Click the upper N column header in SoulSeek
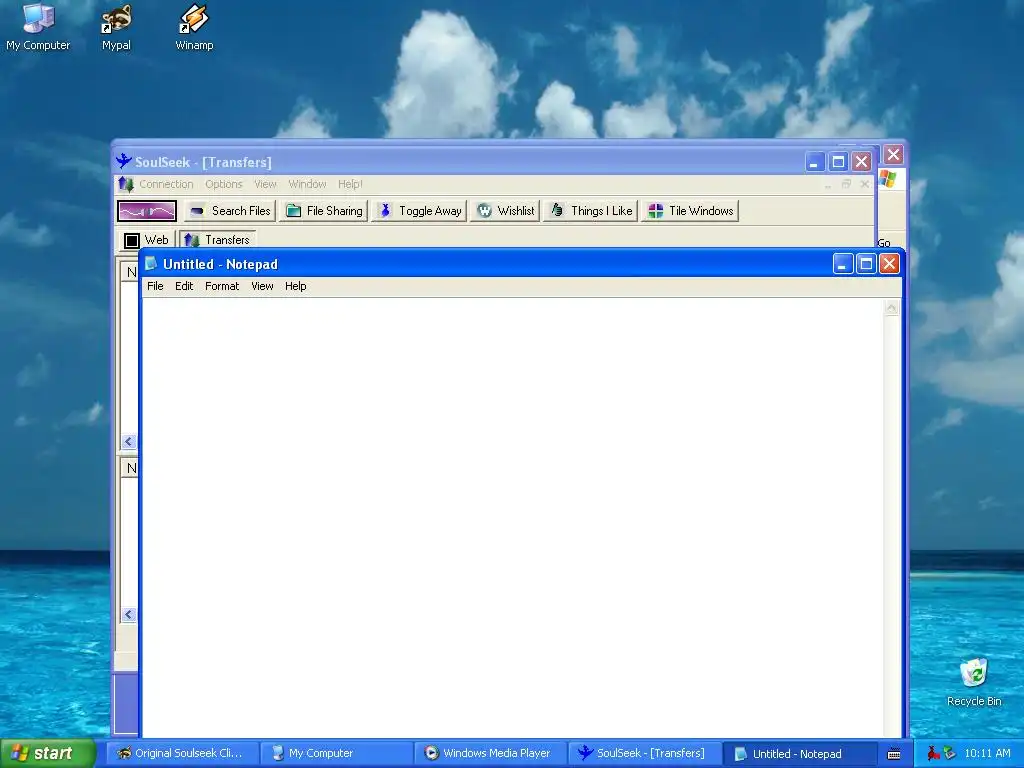The height and width of the screenshot is (768, 1024). click(131, 272)
